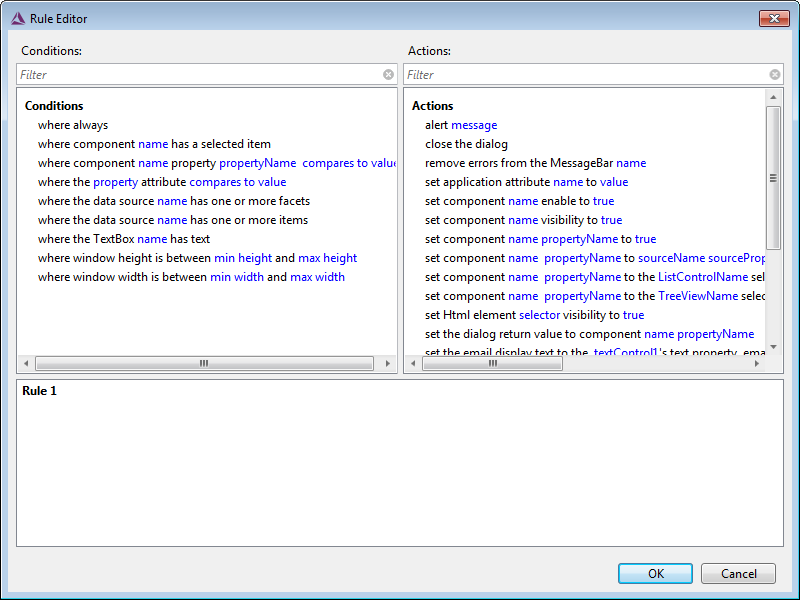Type in the Conditions filter field

coord(200,75)
